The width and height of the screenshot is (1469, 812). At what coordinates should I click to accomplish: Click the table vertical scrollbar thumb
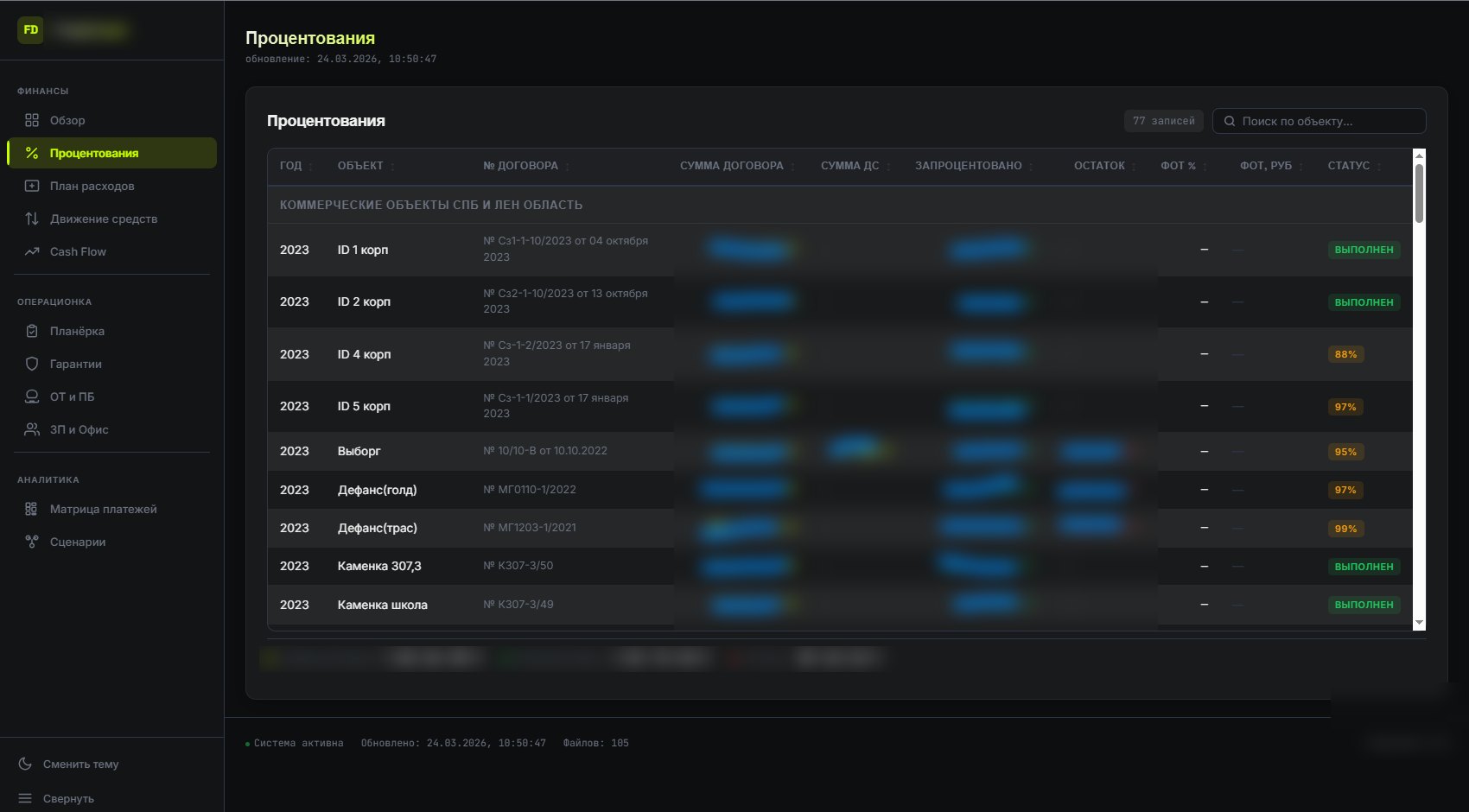[1418, 192]
